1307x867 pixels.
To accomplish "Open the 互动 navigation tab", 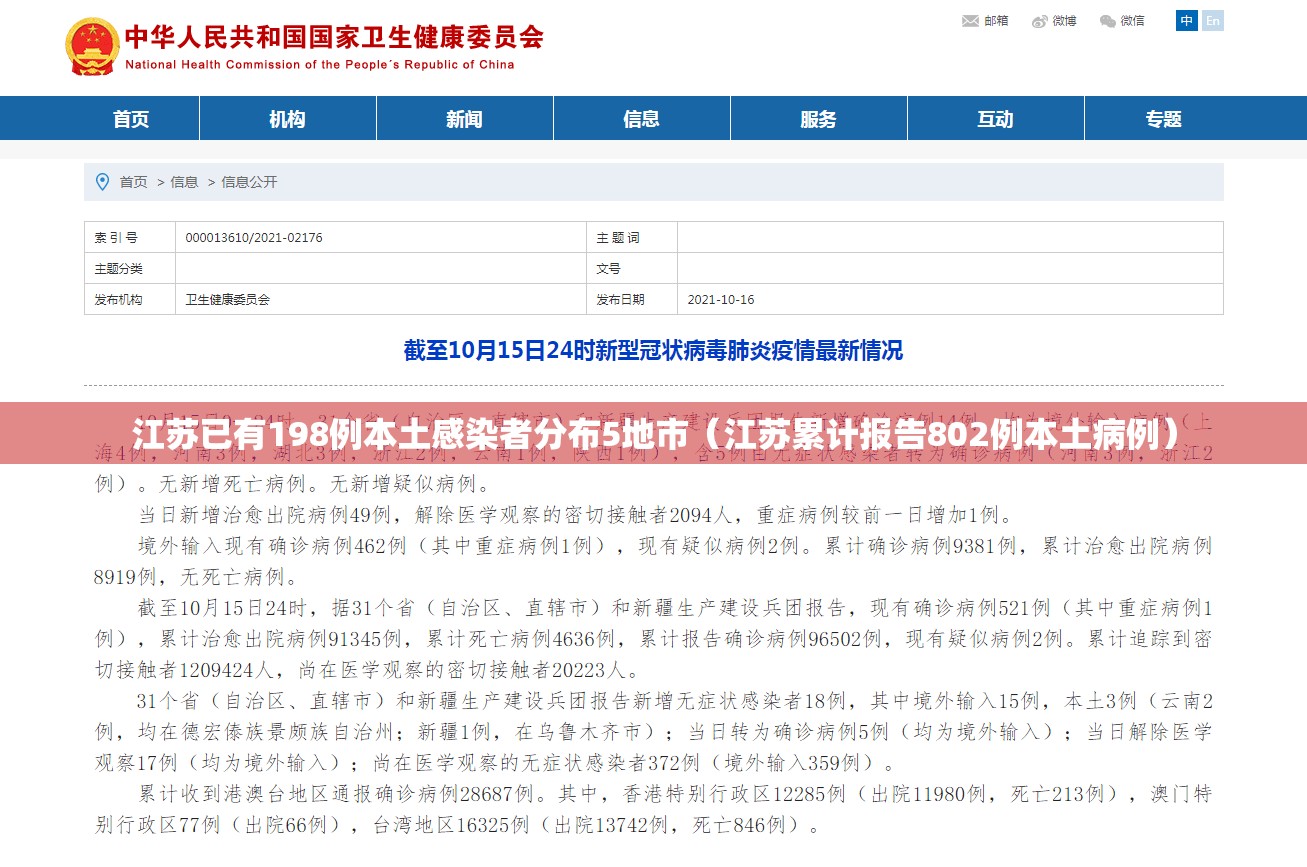I will 995,119.
